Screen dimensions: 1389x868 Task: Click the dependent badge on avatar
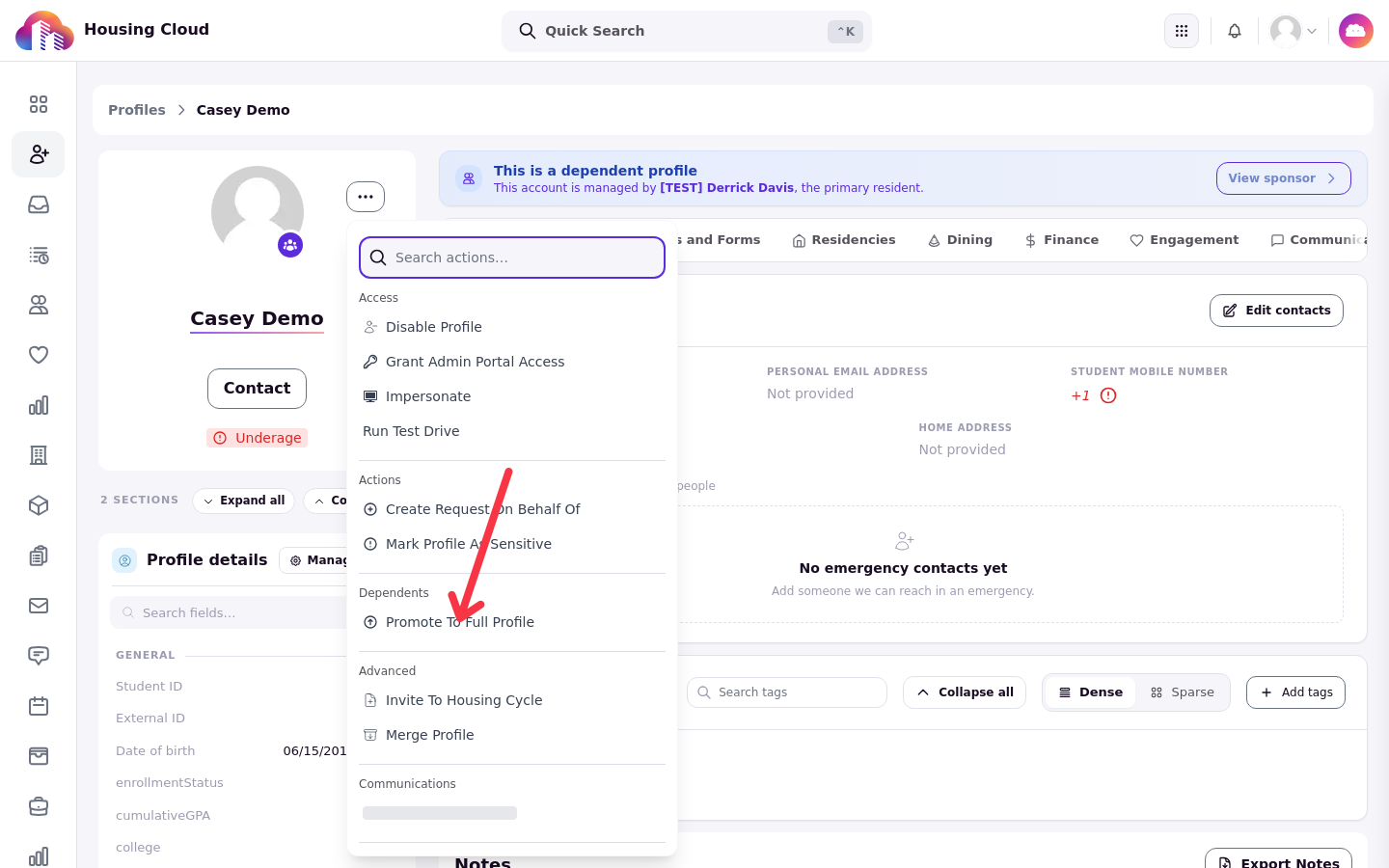290,245
